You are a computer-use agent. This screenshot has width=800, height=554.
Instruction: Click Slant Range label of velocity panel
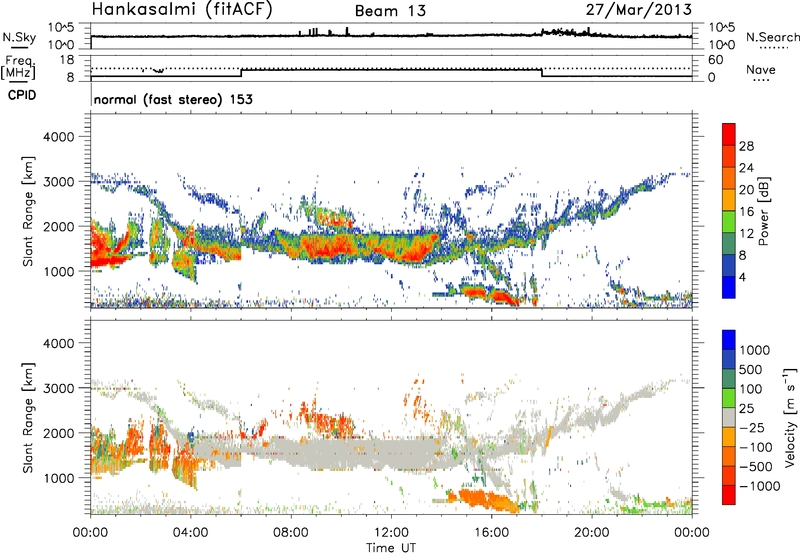coord(28,417)
